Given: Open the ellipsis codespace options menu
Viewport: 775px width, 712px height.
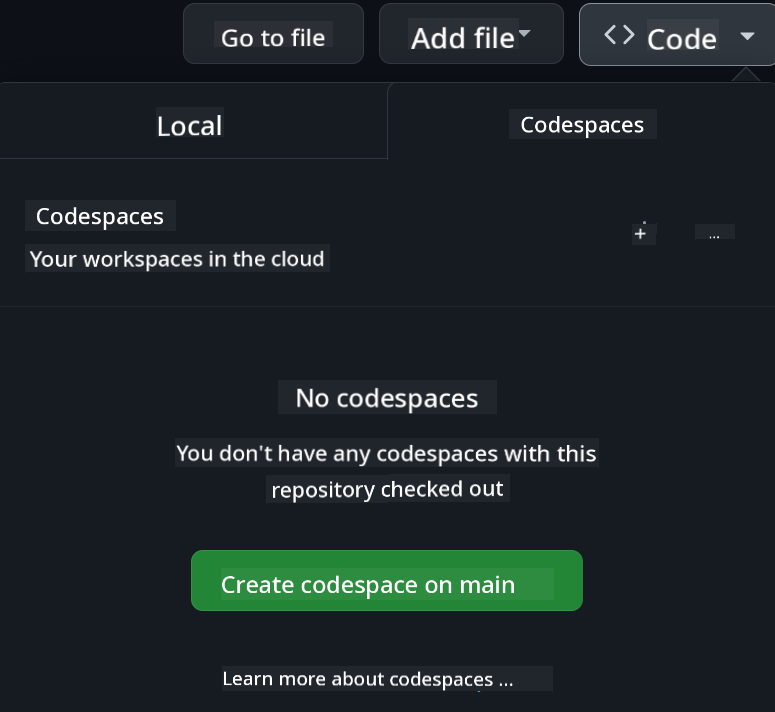Looking at the screenshot, I should tap(714, 233).
